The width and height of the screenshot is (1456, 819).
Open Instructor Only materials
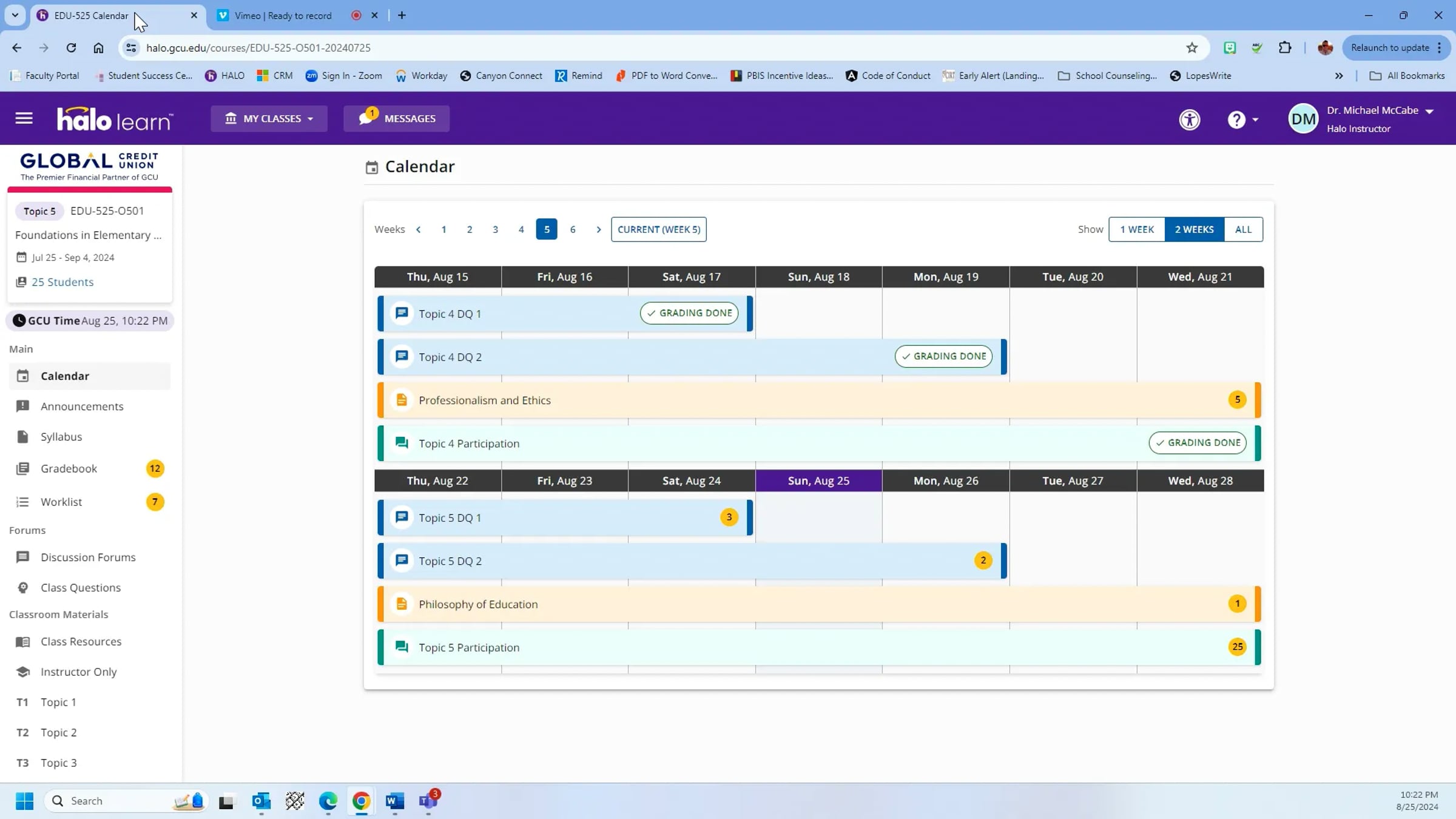tap(78, 672)
